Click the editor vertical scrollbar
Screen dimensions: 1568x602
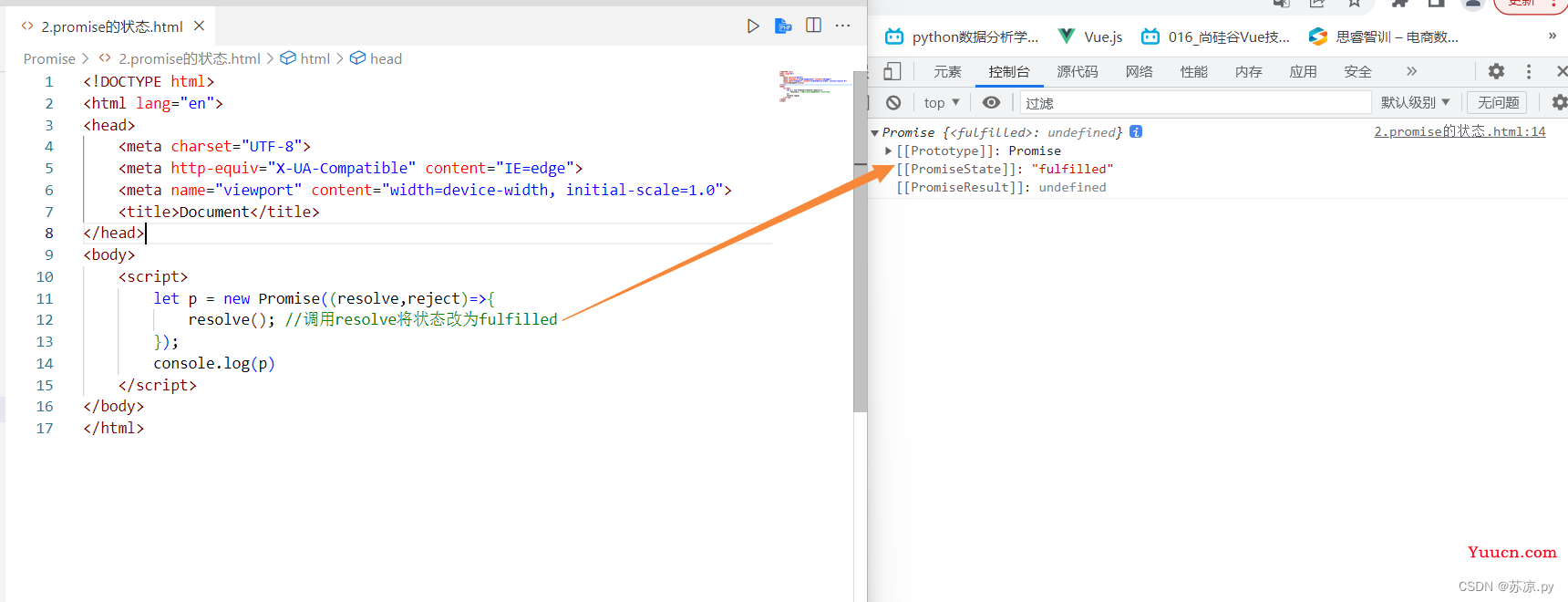[860, 242]
